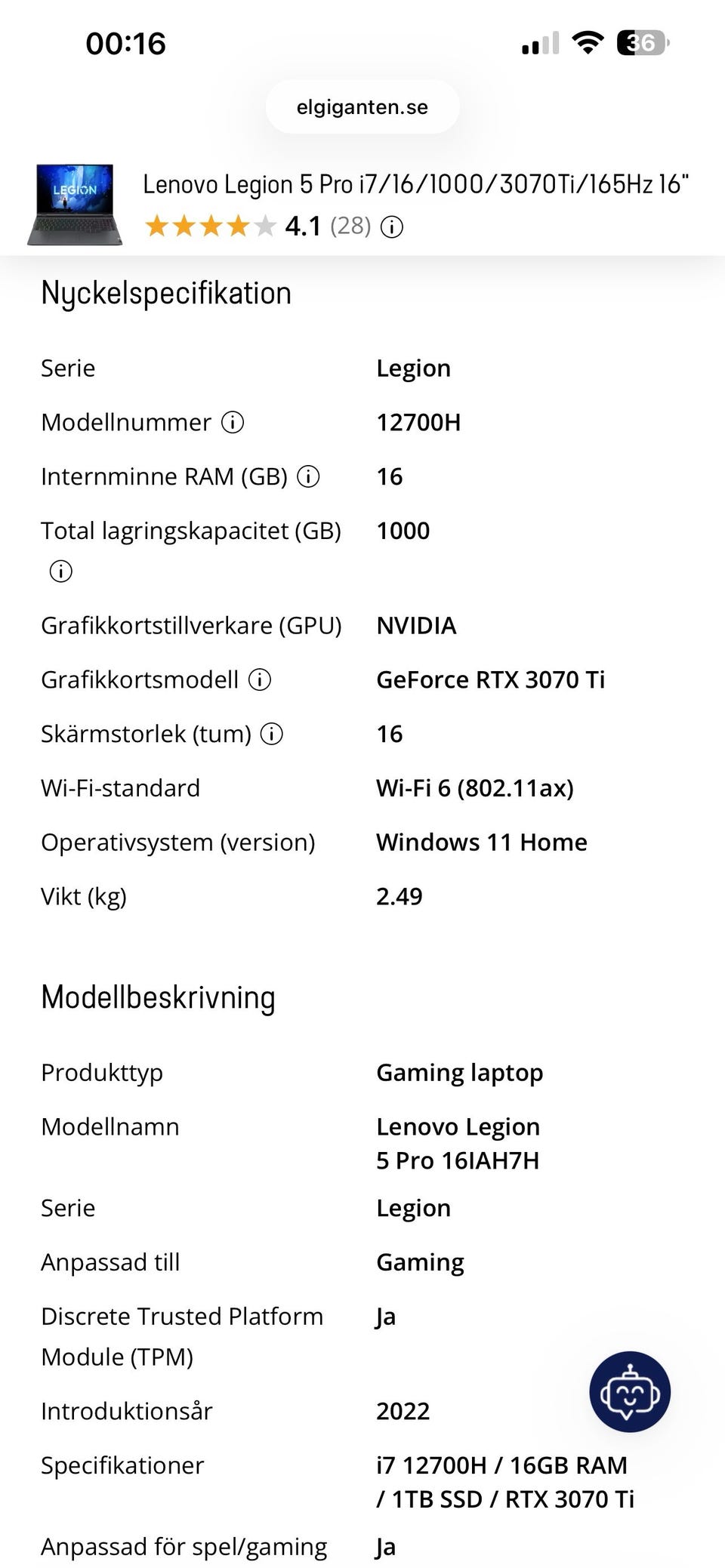Tap the info icon beside Modellnummer
The width and height of the screenshot is (725, 1568).
[233, 422]
